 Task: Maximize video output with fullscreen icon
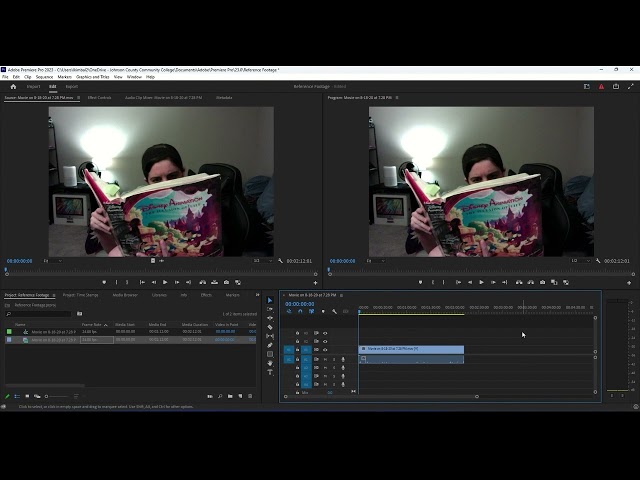pos(631,87)
